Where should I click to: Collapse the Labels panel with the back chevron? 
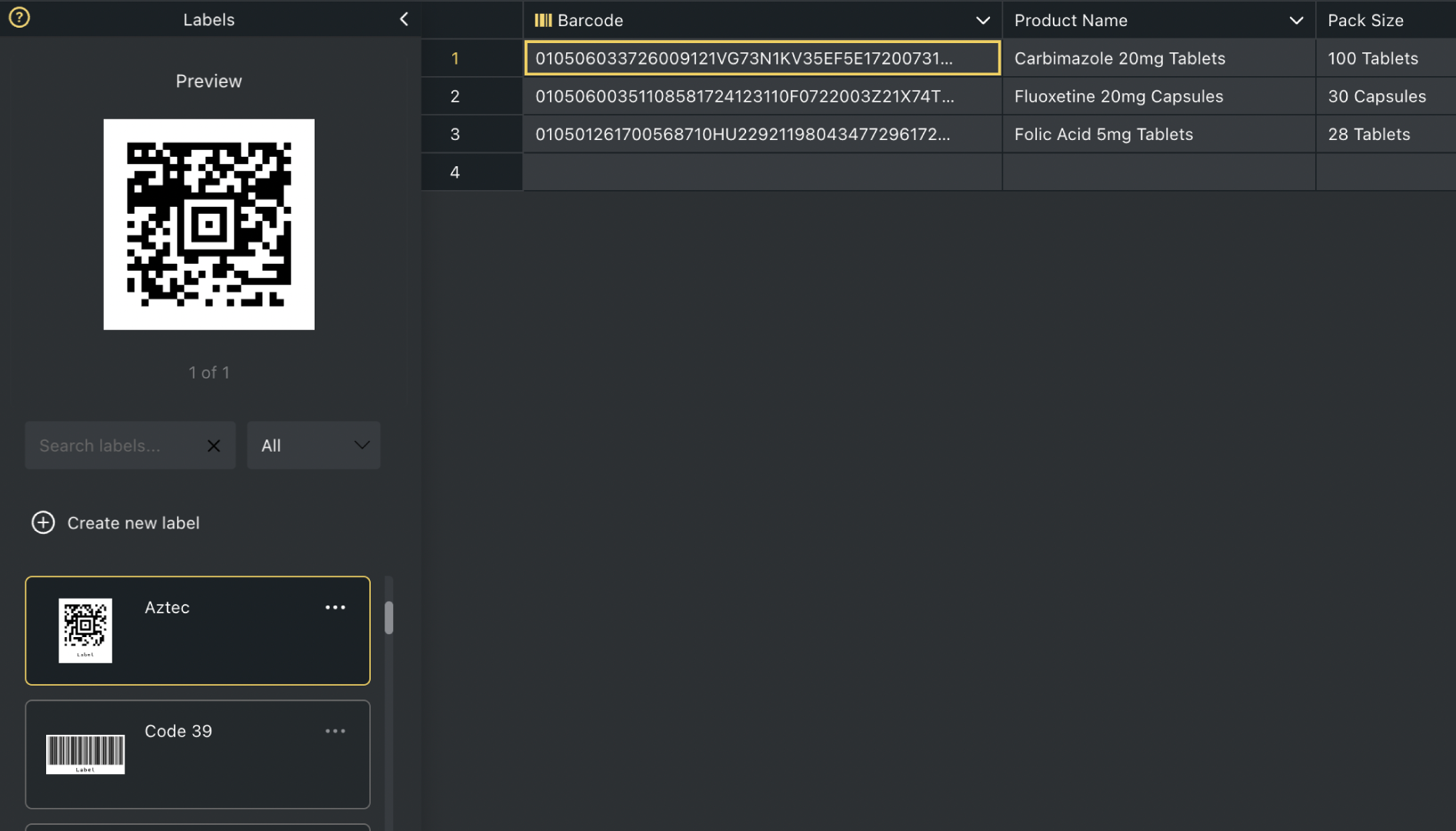click(404, 19)
